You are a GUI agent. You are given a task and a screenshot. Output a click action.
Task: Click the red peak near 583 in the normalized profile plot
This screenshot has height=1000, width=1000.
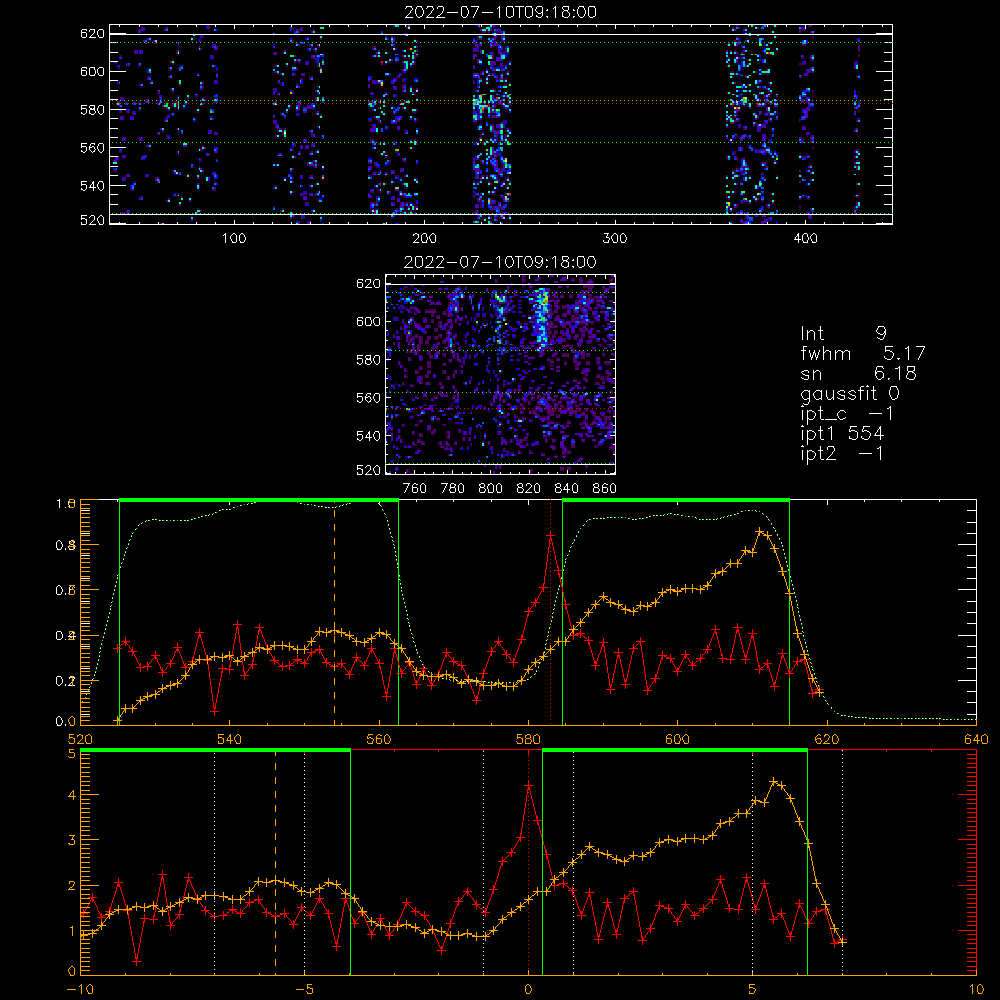pos(550,537)
